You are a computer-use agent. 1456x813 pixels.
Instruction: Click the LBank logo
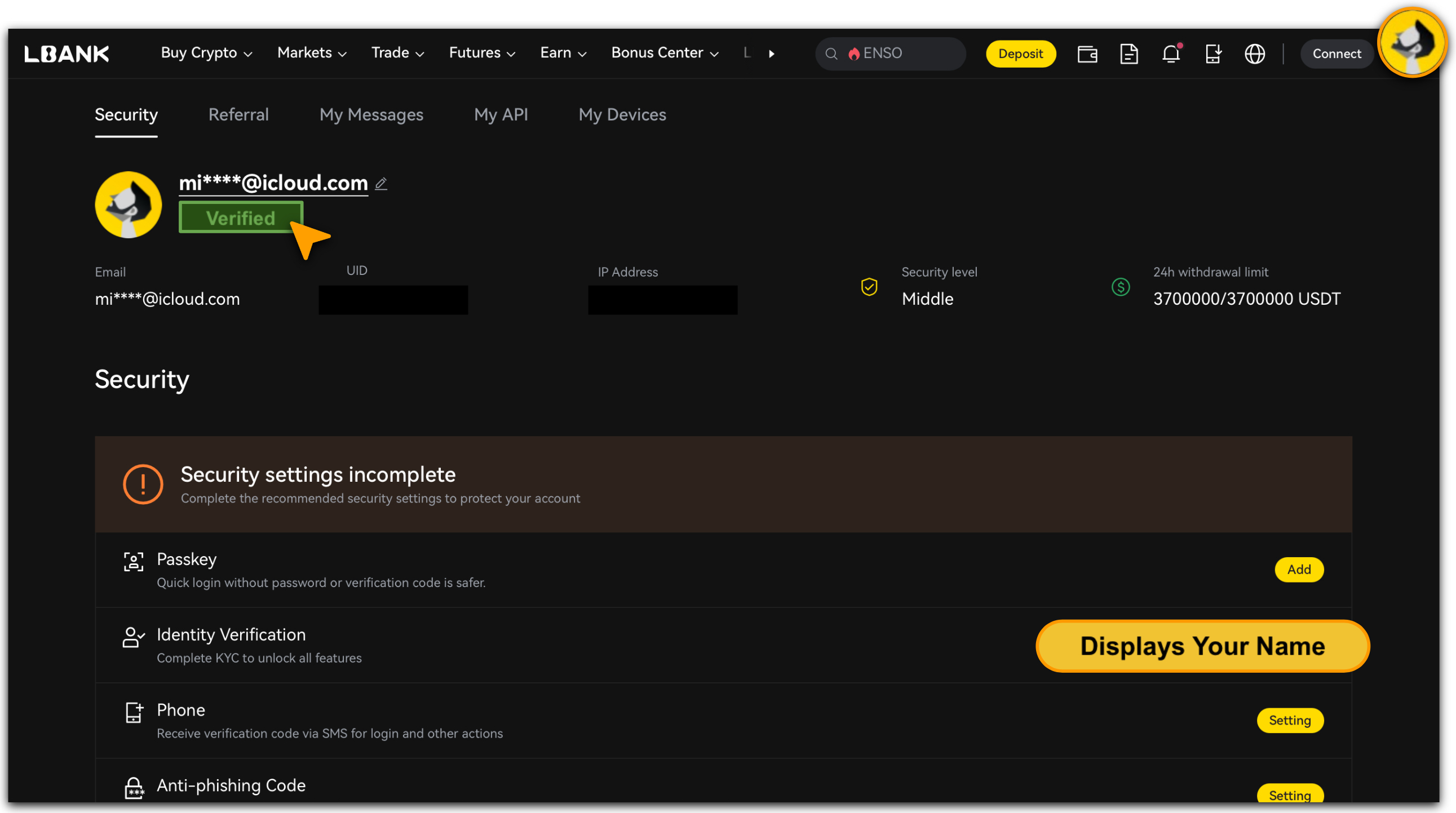67,54
